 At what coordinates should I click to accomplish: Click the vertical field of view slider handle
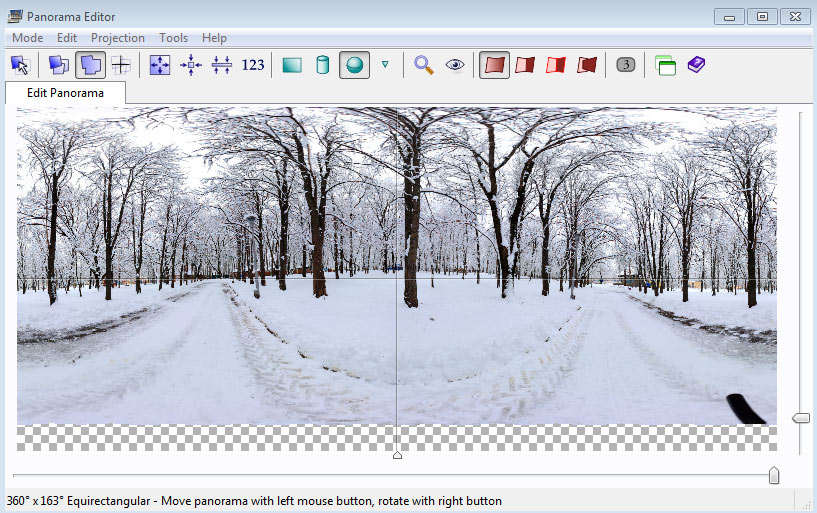(x=801, y=418)
